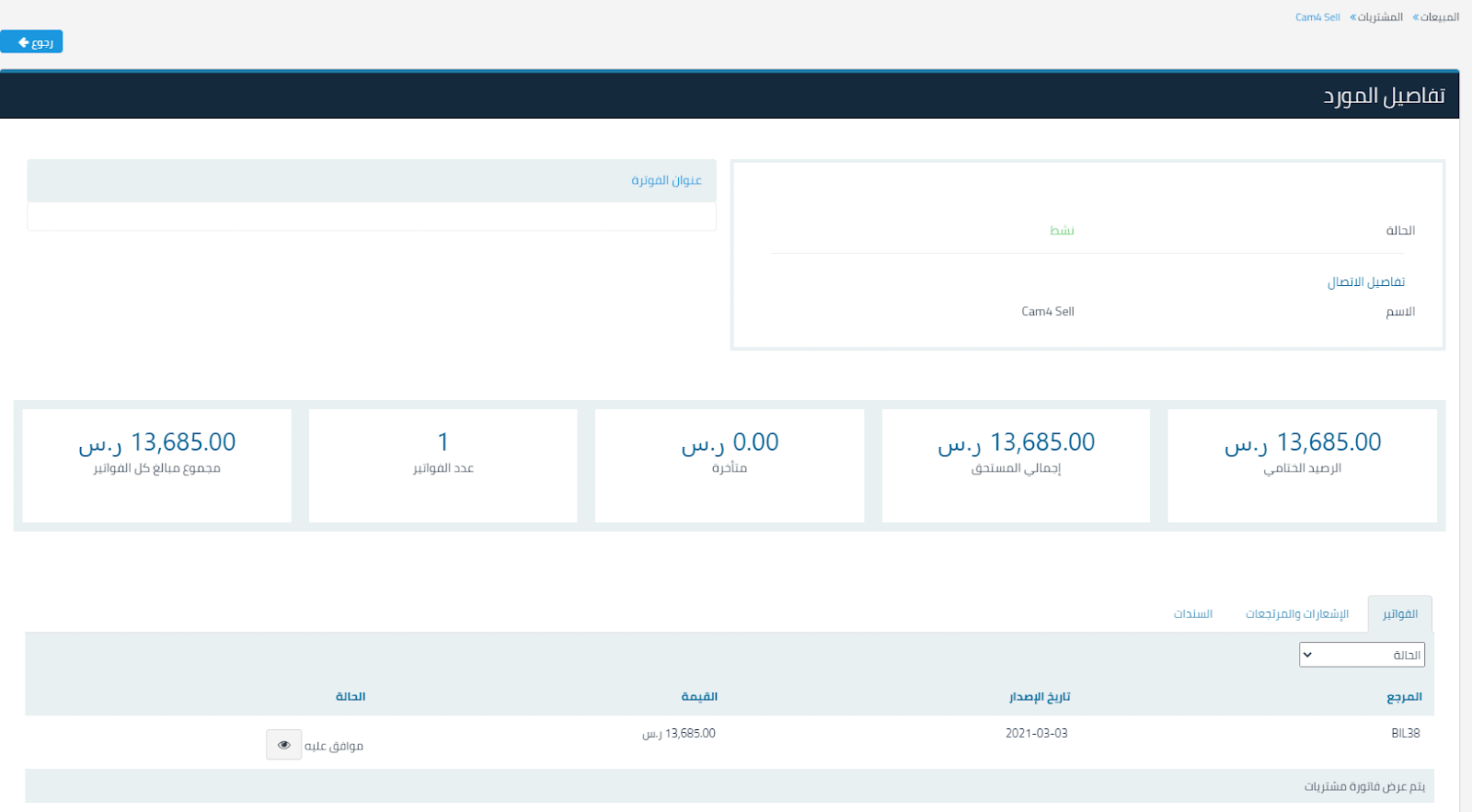1472x812 pixels.
Task: Select the الرصيد الختامي summary card
Action: tap(1302, 465)
